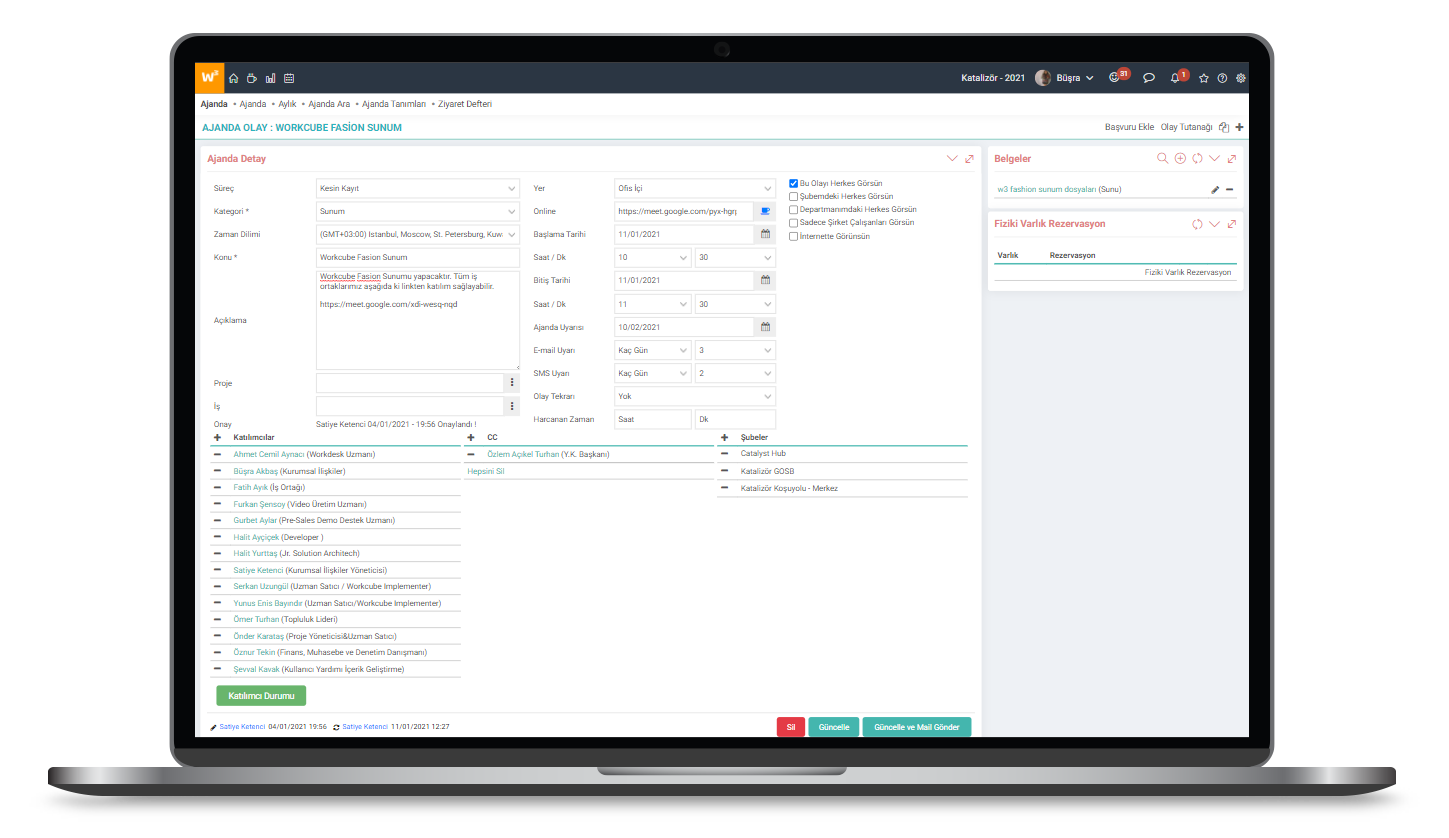The width and height of the screenshot is (1449, 838).
Task: Open the Süreç dropdown showing Kesin Kayıt
Action: 418,188
